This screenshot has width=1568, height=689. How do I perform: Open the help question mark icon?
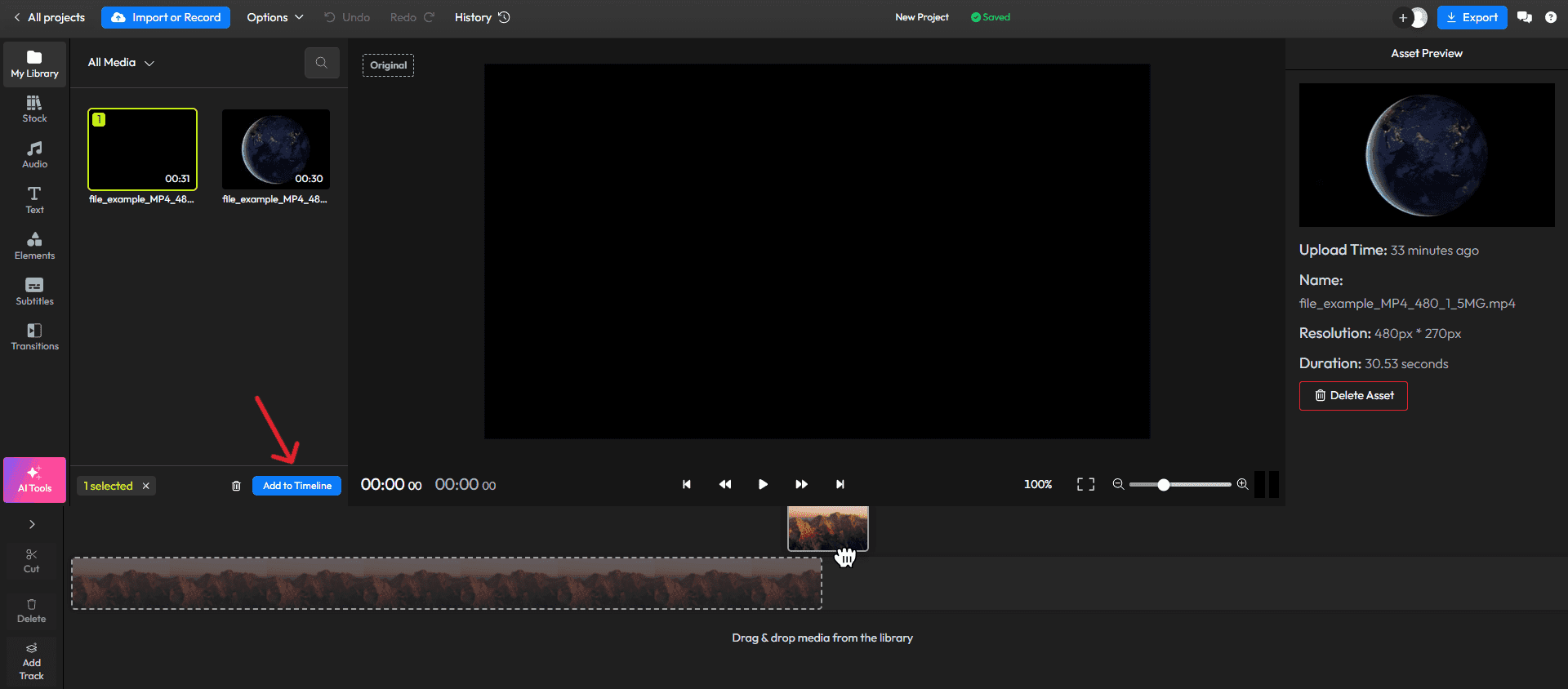pos(1551,17)
